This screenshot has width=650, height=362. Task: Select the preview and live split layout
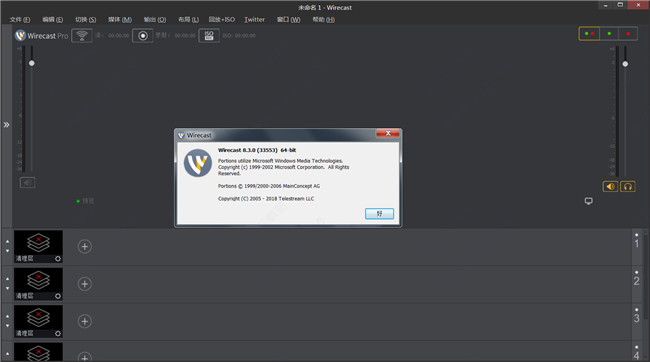(589, 34)
